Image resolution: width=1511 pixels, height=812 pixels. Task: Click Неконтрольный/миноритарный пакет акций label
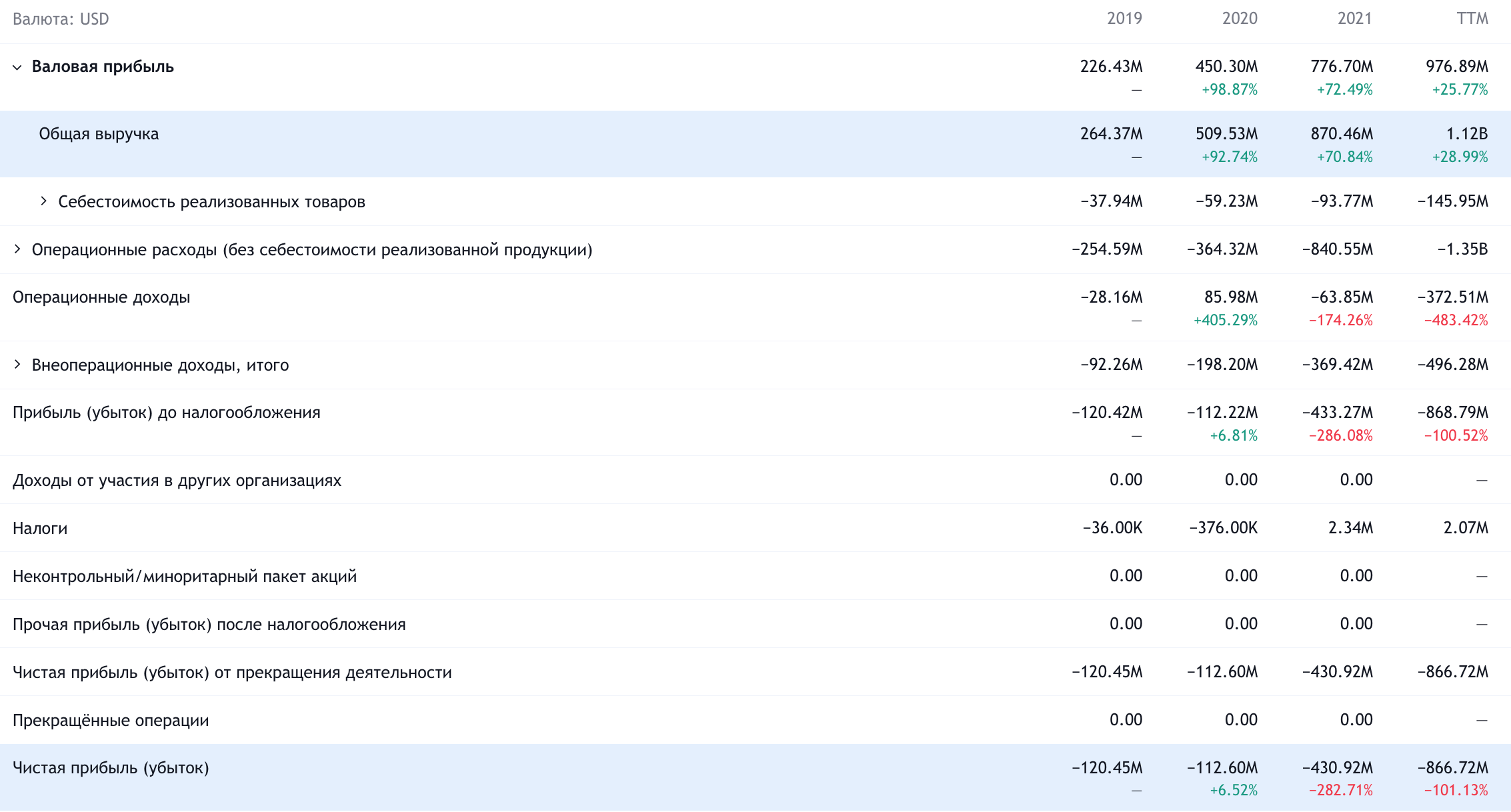click(x=185, y=577)
